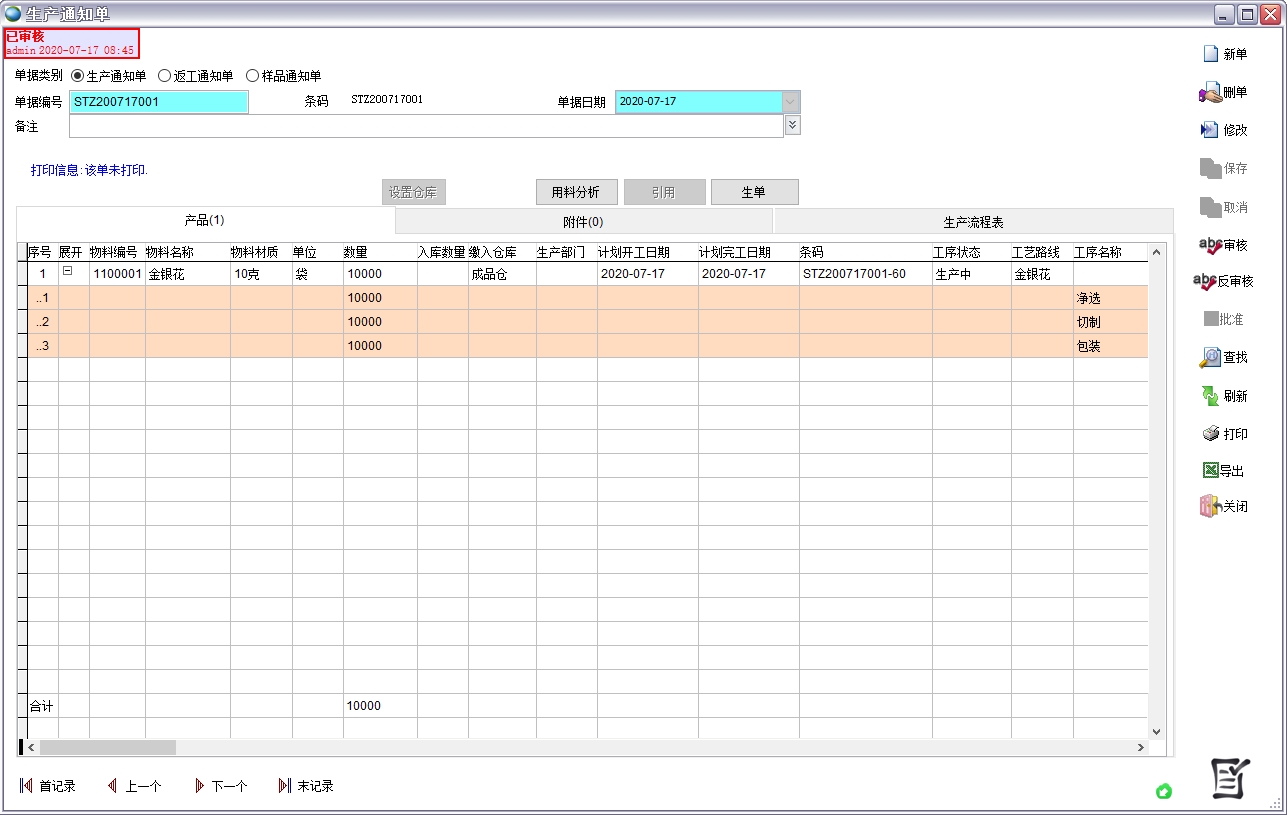1287x815 pixels.
Task: Click the 删单 (delete order) icon
Action: pos(1210,92)
